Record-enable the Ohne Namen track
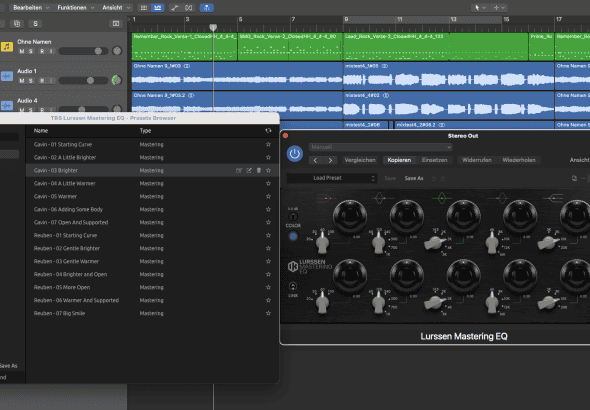Viewport: 590px width, 410px height. click(42, 51)
